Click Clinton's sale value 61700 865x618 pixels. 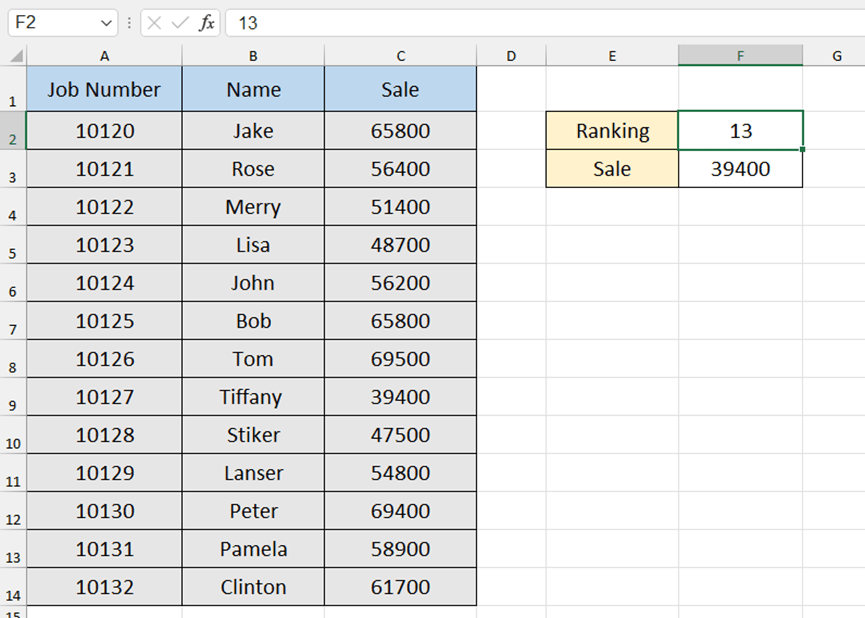[x=401, y=587]
